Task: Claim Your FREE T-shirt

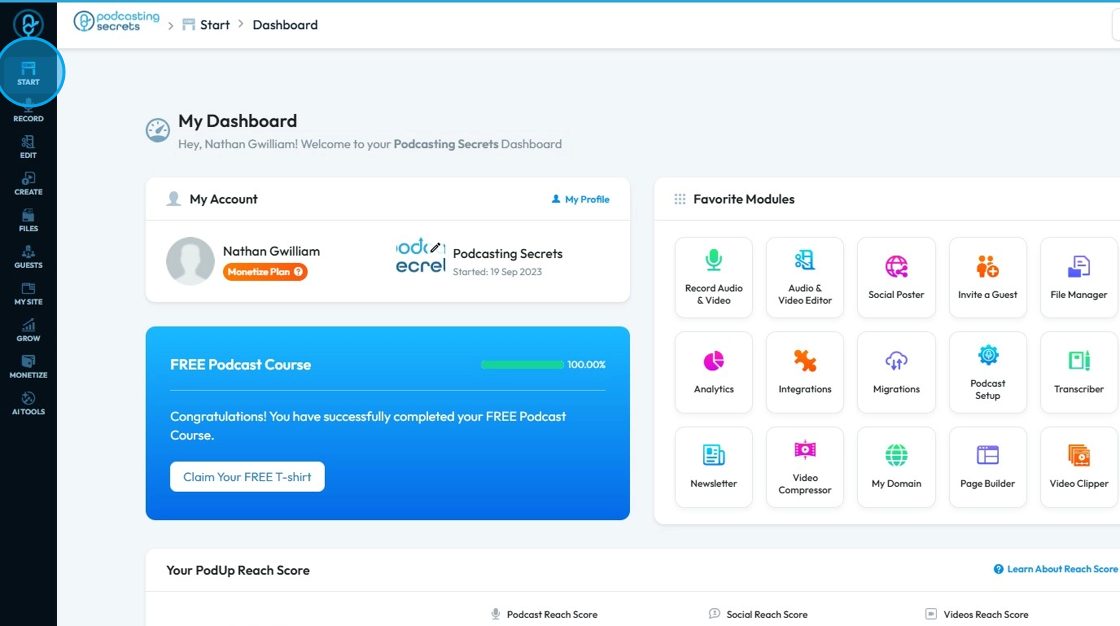Action: click(247, 477)
